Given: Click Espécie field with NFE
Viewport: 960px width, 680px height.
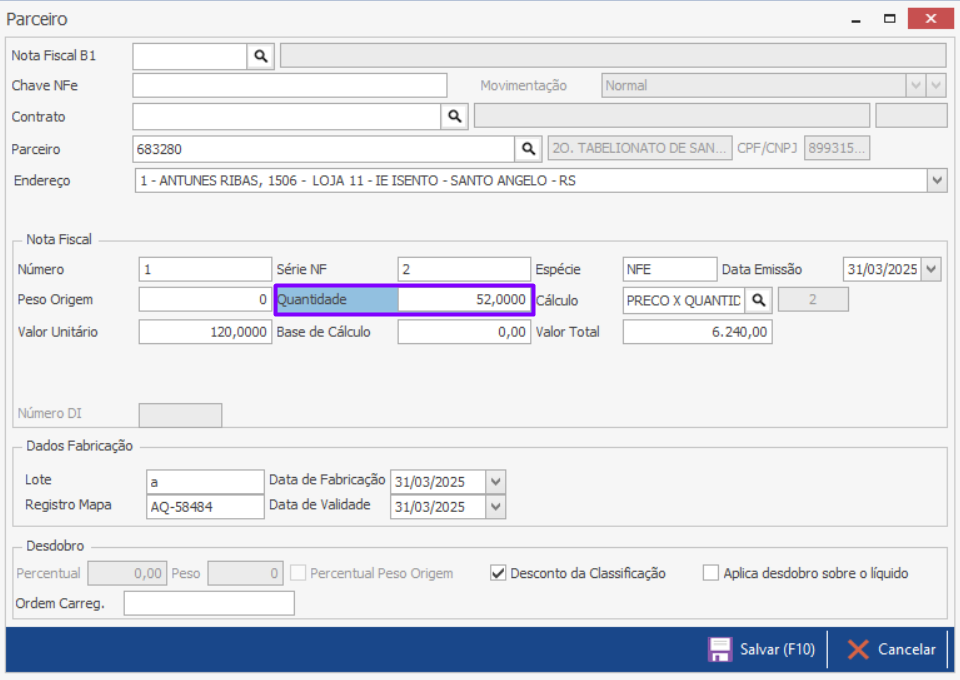Looking at the screenshot, I should point(670,269).
